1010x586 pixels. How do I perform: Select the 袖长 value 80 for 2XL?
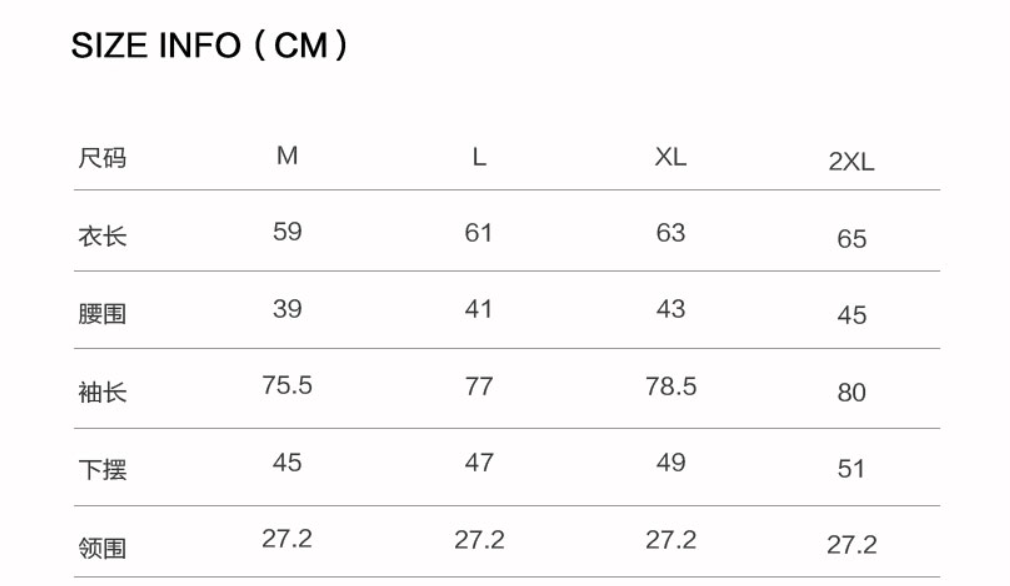[x=851, y=393]
